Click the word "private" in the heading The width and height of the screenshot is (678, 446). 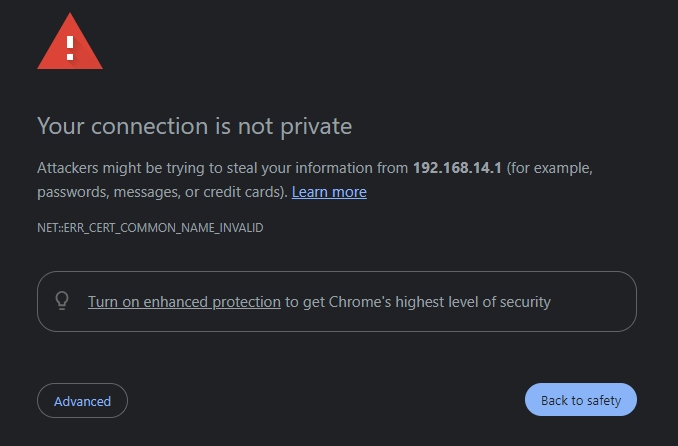317,126
